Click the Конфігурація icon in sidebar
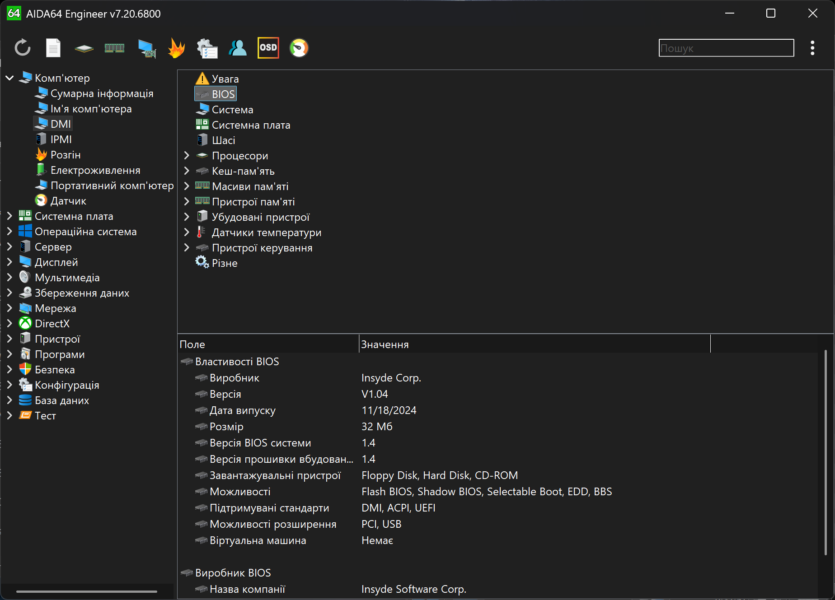 [x=25, y=385]
